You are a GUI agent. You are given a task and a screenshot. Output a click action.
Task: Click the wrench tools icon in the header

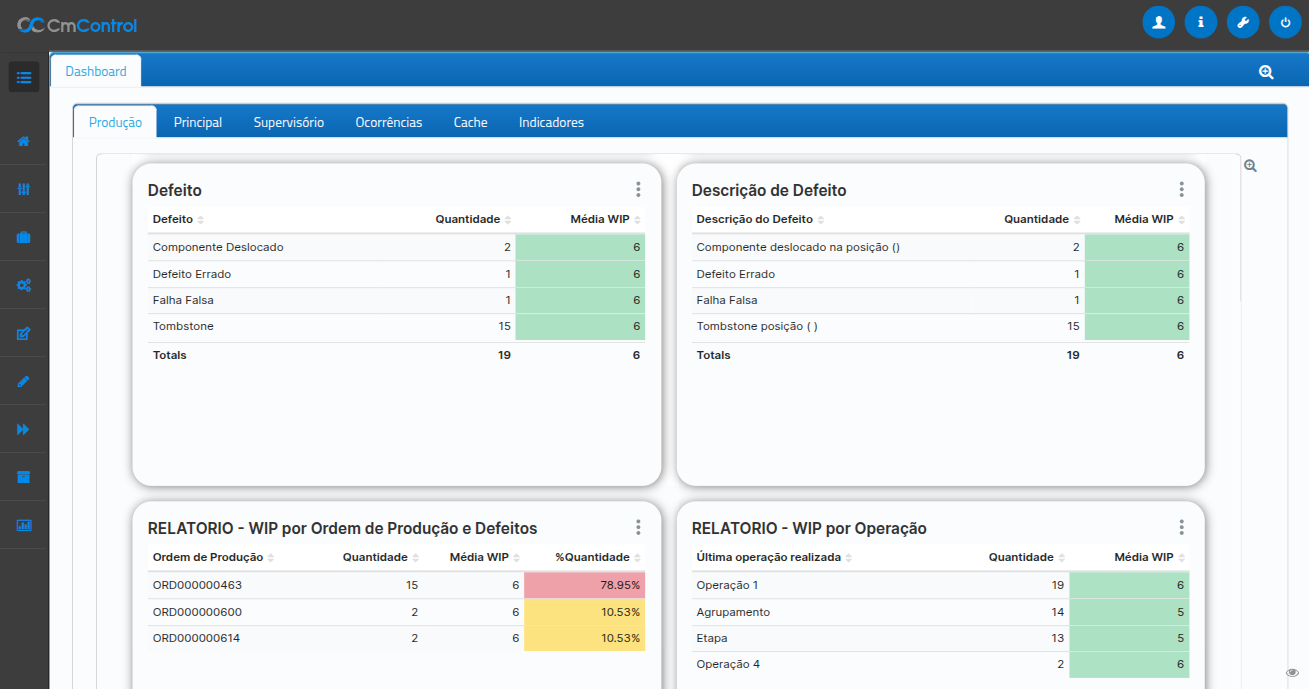(x=1243, y=22)
